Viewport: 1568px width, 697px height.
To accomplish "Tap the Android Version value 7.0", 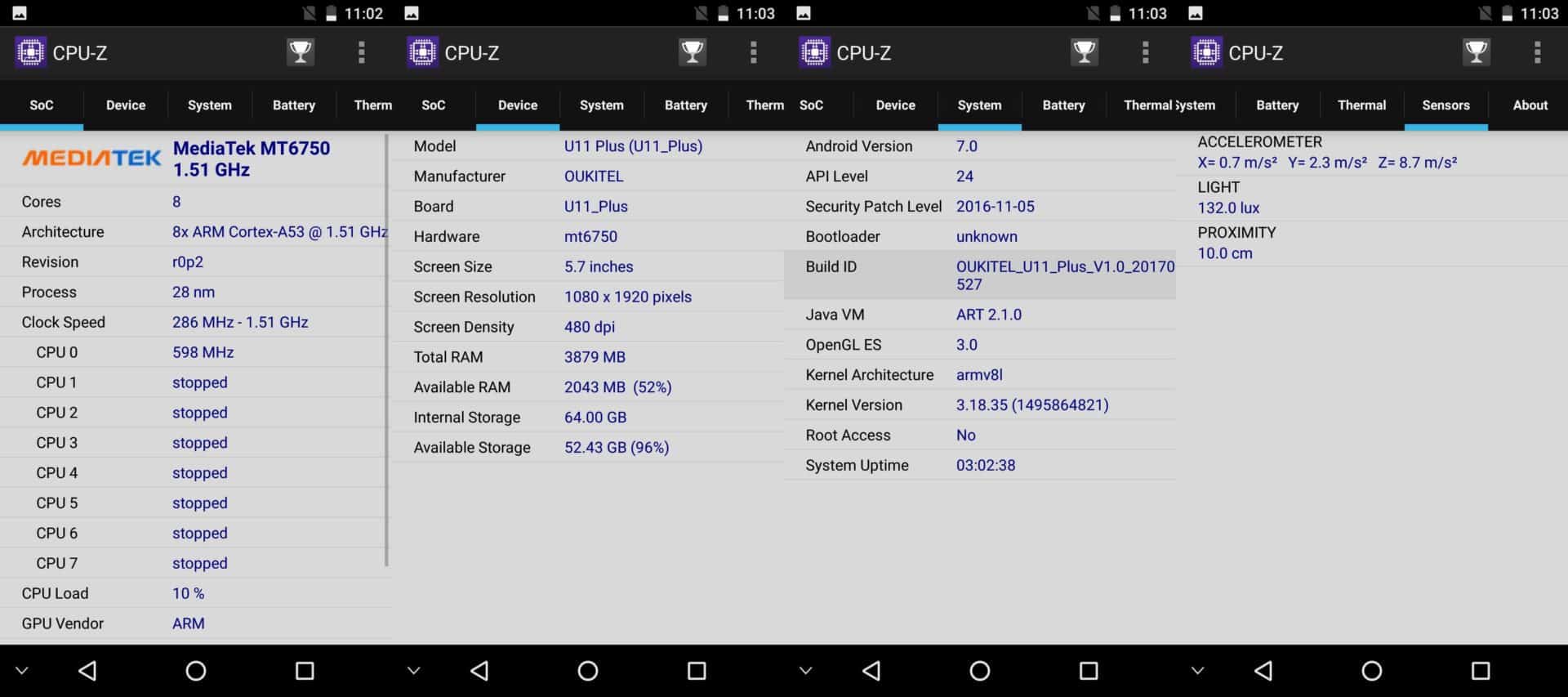I will [x=967, y=146].
